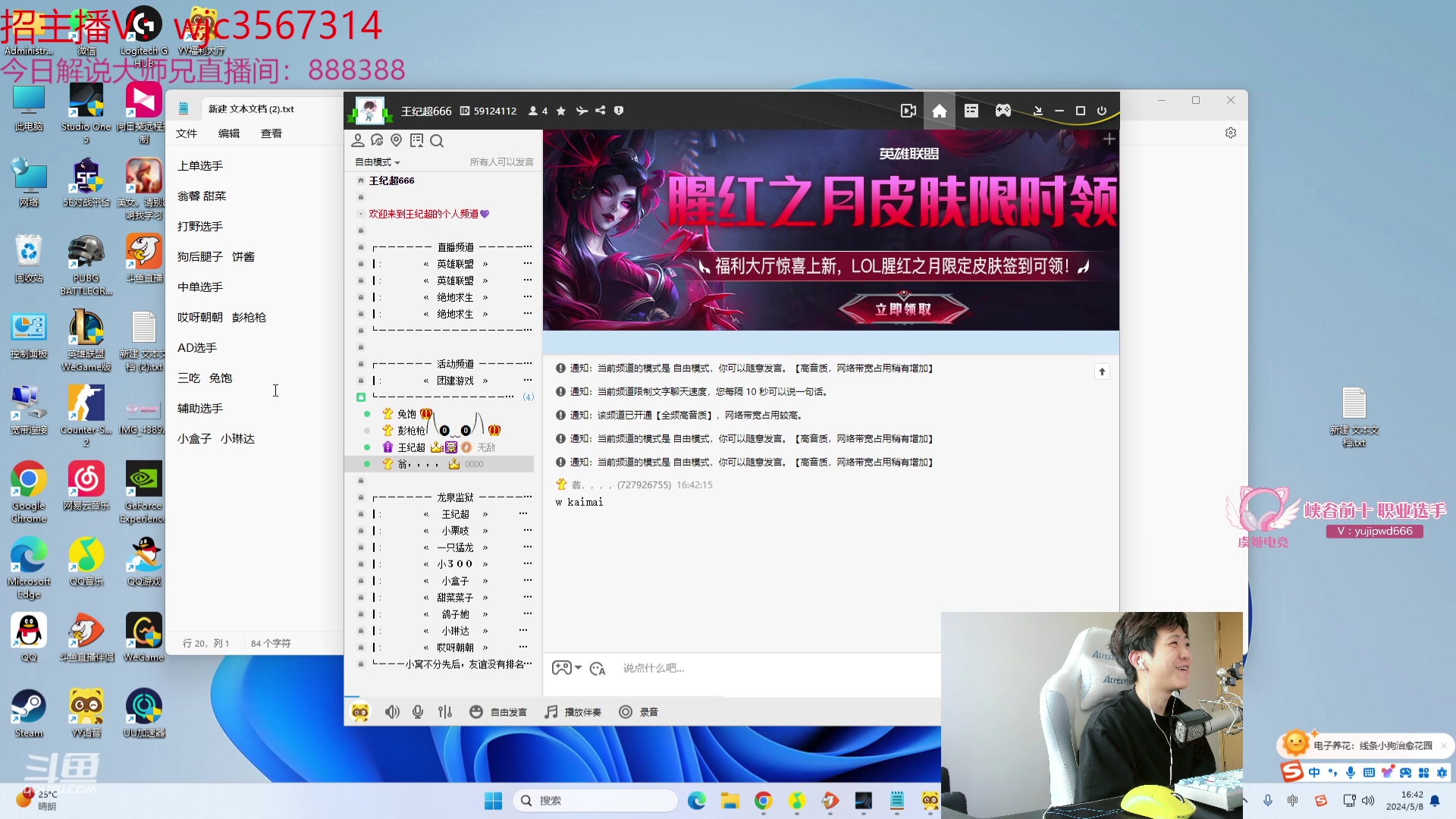Close the 电子养花 notification popup
The image size is (1456, 819).
1444,746
